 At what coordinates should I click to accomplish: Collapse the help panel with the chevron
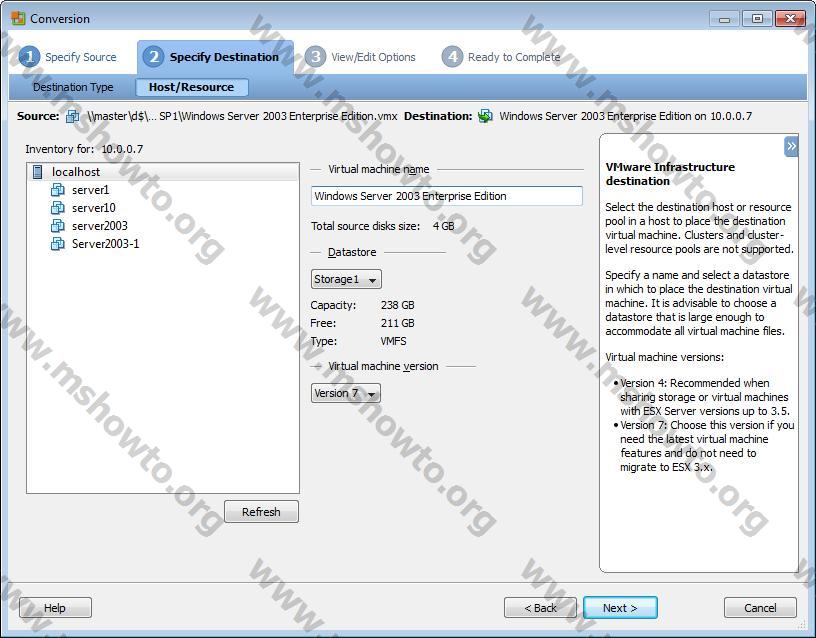click(x=791, y=147)
